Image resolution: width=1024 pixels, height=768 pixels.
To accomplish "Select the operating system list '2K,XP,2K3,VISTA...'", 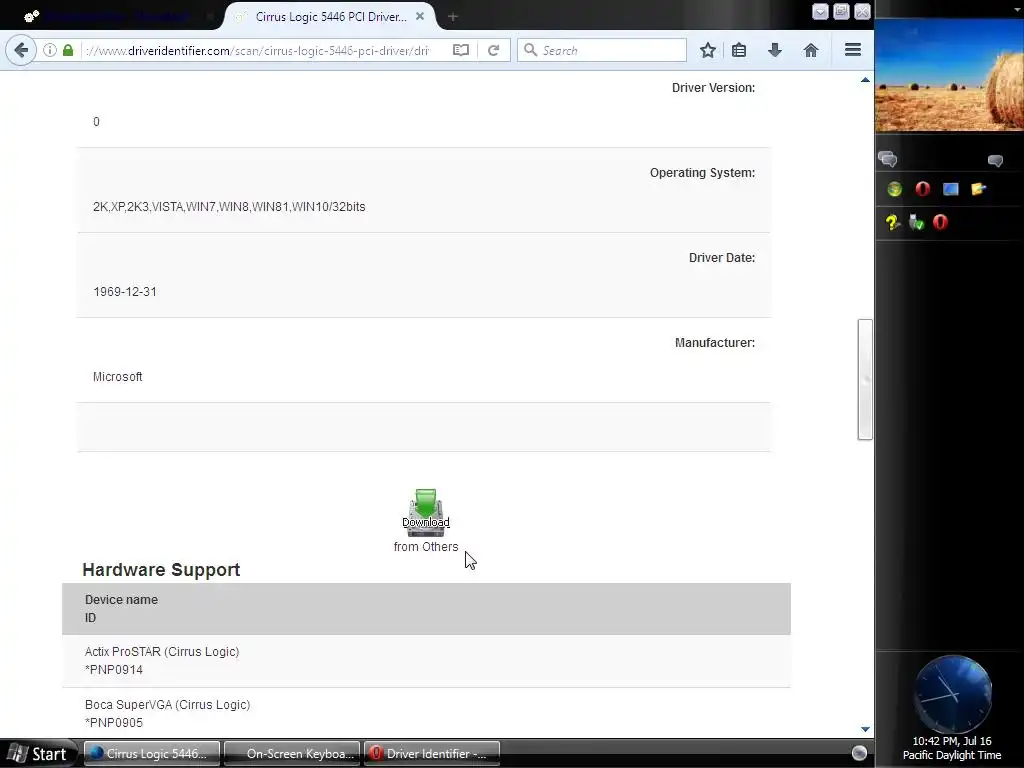I will coord(229,207).
